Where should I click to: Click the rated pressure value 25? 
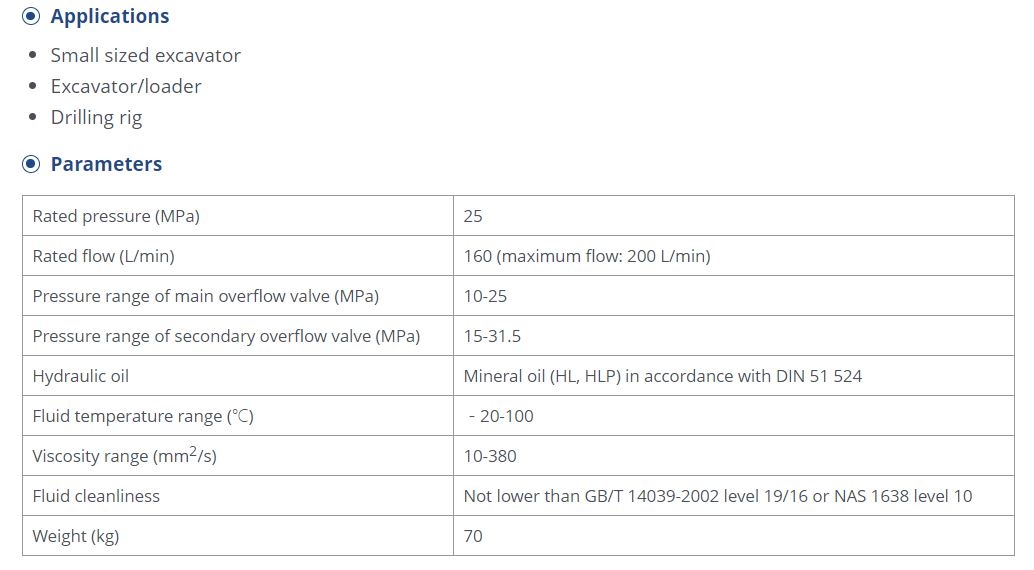tap(473, 216)
